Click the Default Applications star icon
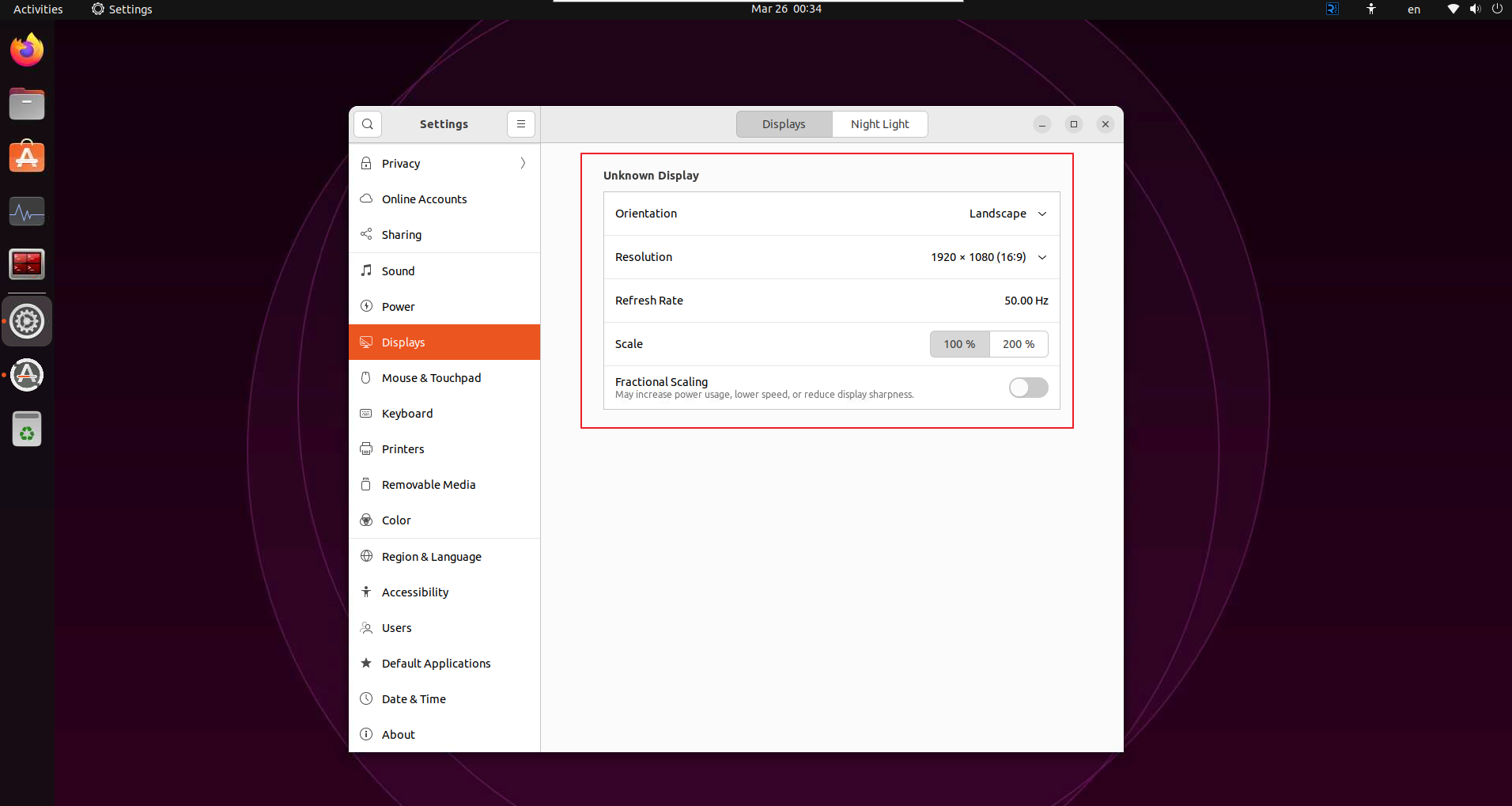Viewport: 1512px width, 806px height. (366, 663)
